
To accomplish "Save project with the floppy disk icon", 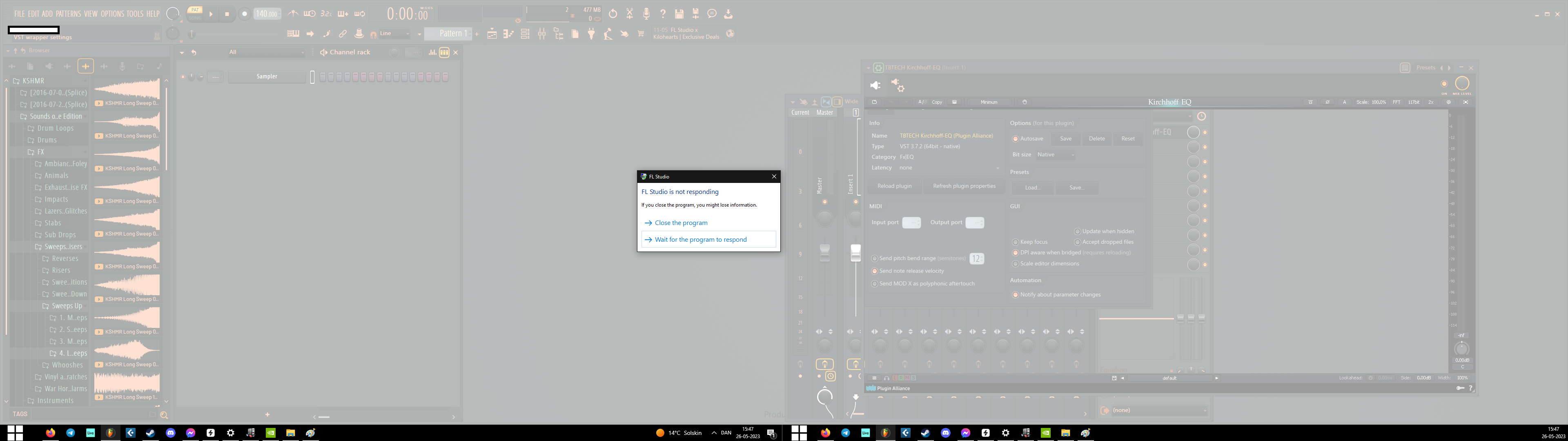I will [x=679, y=13].
